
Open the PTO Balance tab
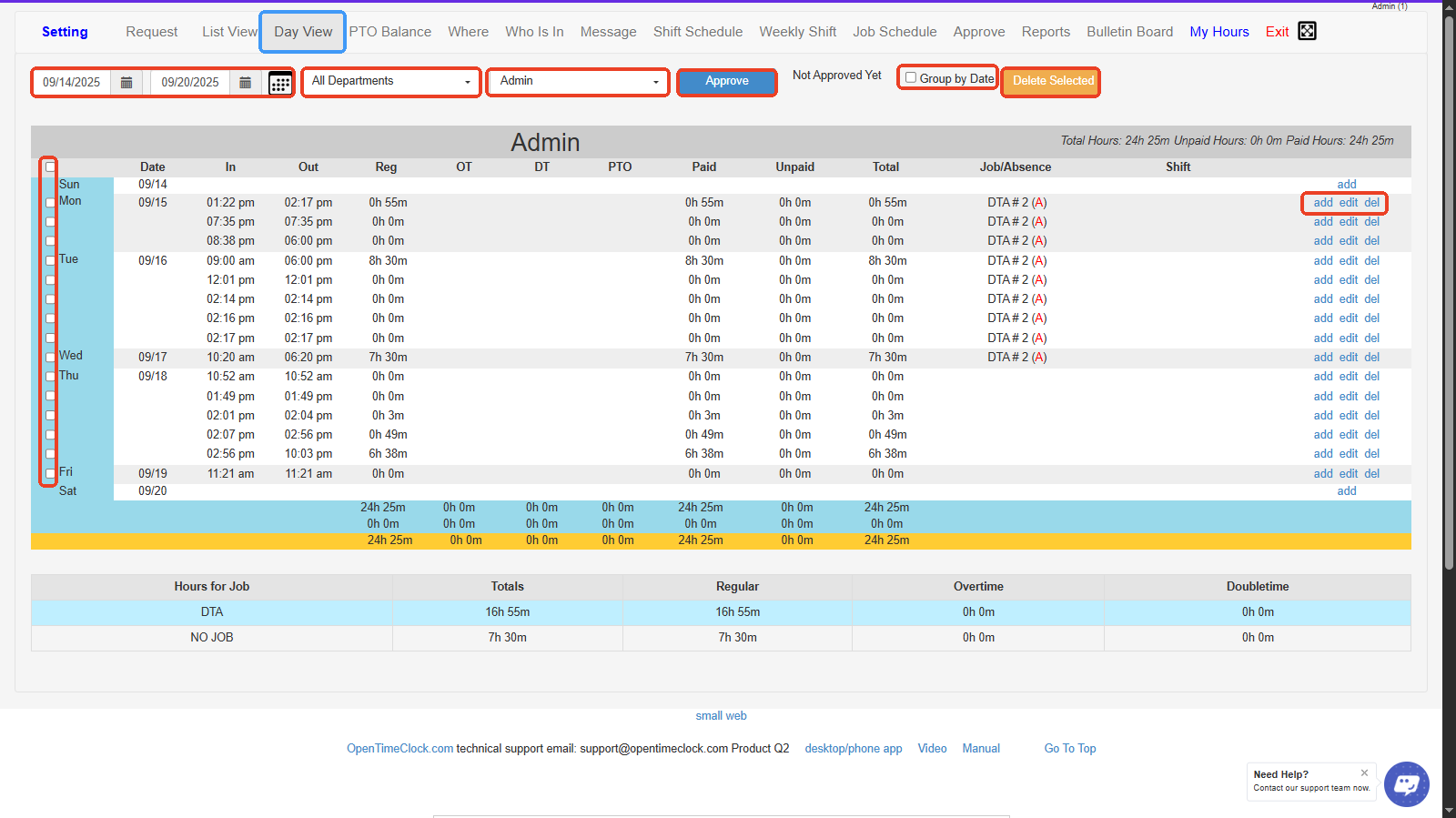(389, 32)
